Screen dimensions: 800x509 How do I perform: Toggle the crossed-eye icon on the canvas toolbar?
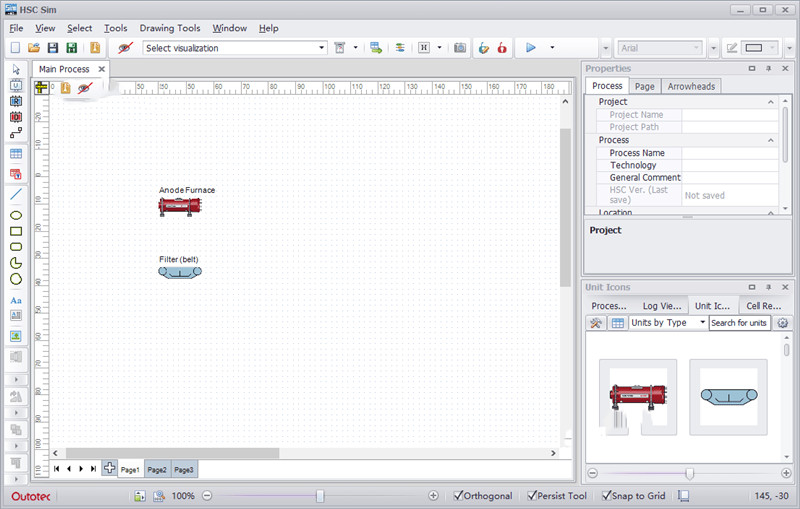point(85,88)
